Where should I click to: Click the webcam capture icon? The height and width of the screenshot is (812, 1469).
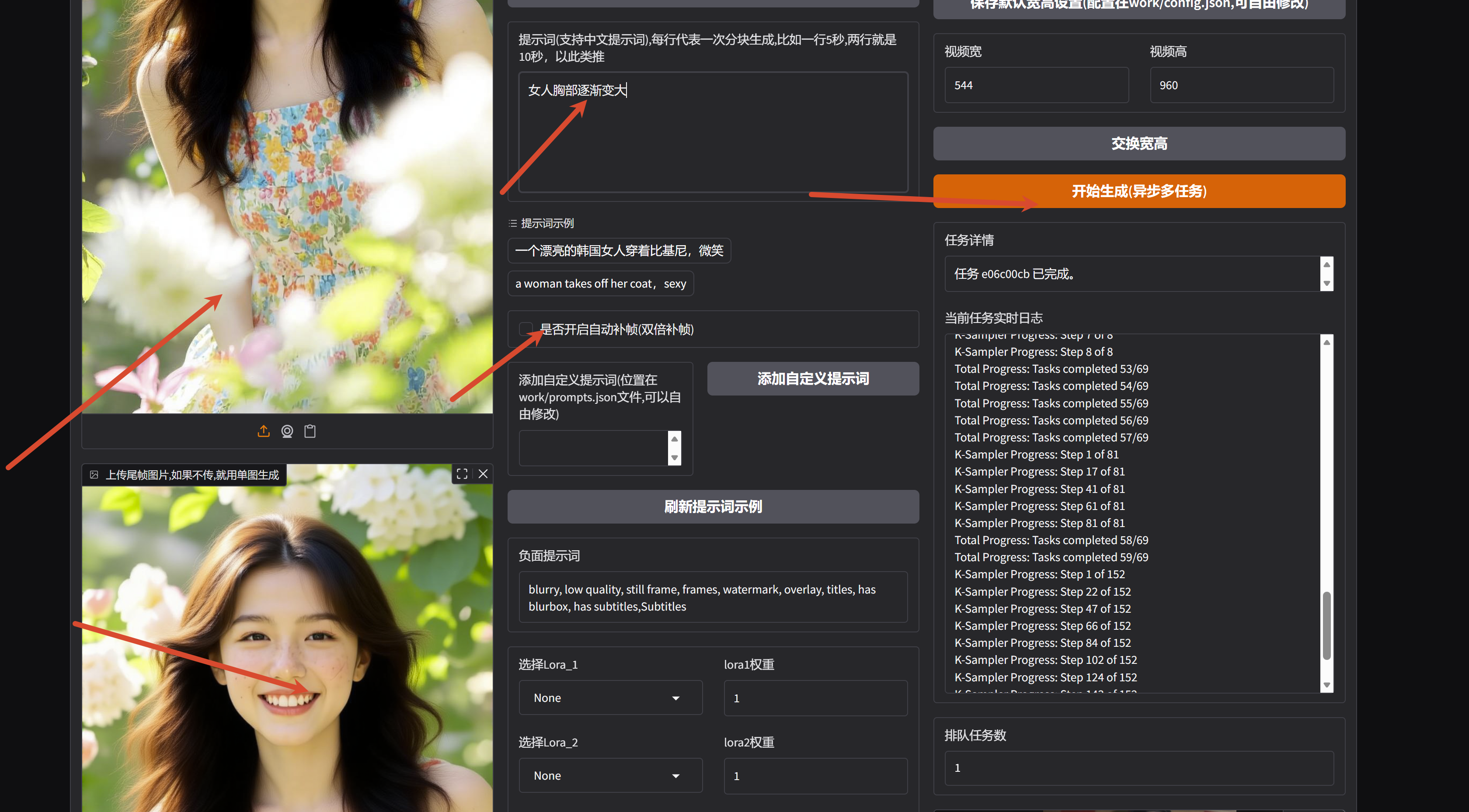coord(287,432)
